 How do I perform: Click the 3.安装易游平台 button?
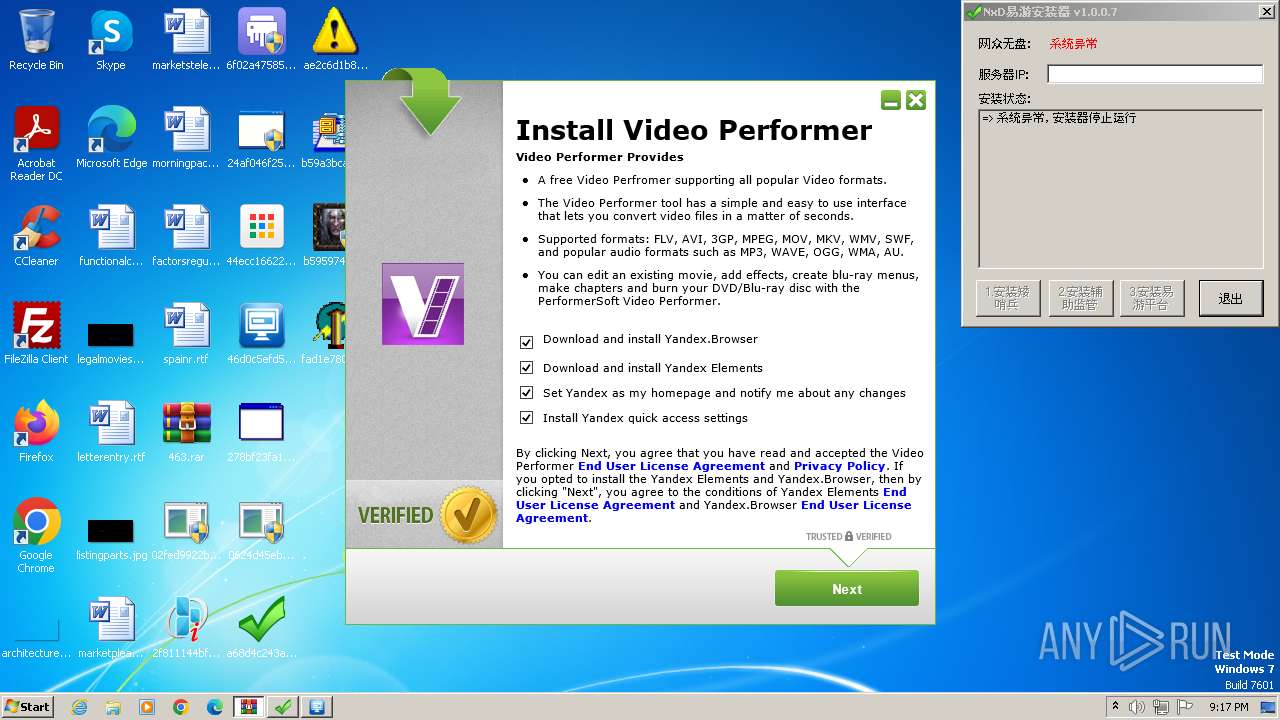point(1152,298)
